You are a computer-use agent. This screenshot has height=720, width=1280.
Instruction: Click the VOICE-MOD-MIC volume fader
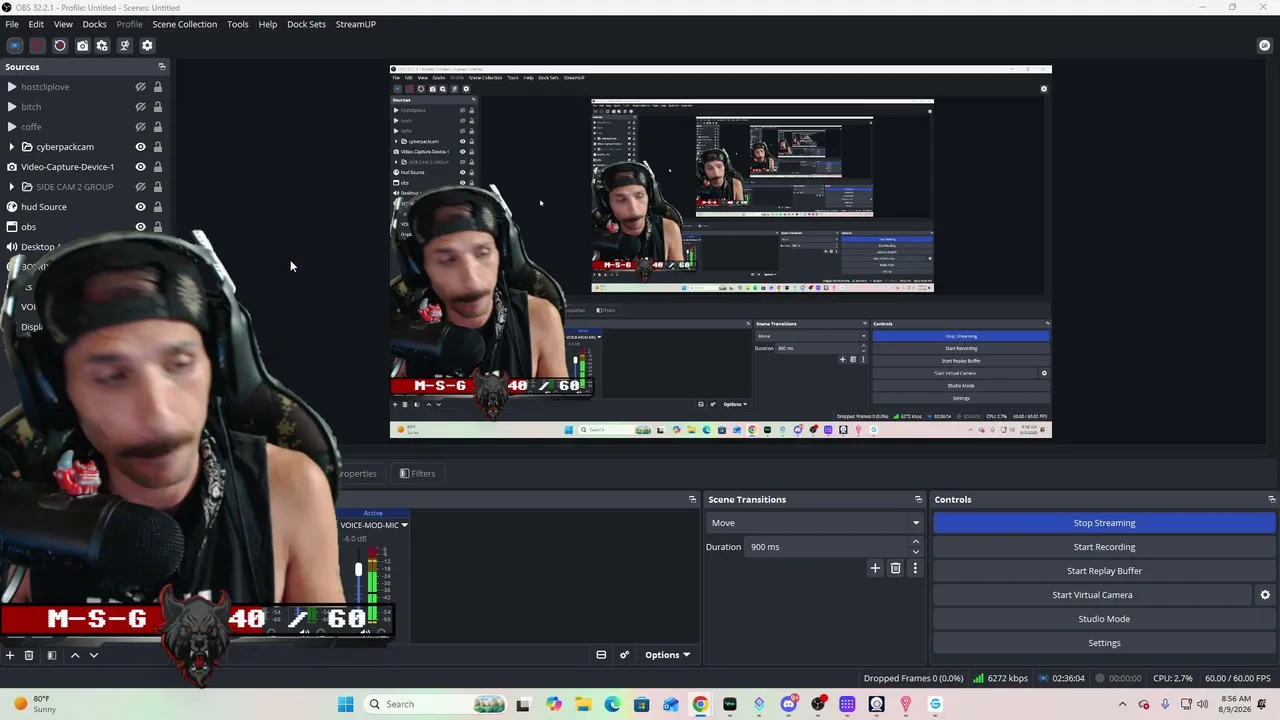(358, 569)
